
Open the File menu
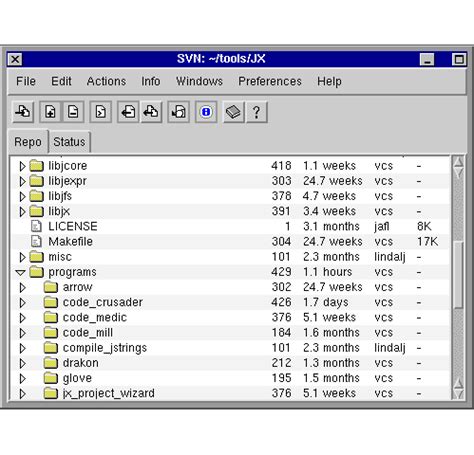[x=26, y=81]
